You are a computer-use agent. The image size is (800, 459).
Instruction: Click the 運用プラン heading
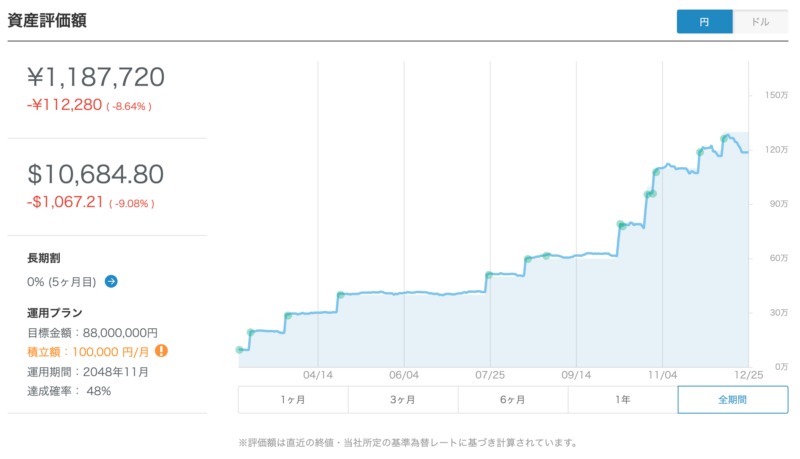pyautogui.click(x=55, y=313)
